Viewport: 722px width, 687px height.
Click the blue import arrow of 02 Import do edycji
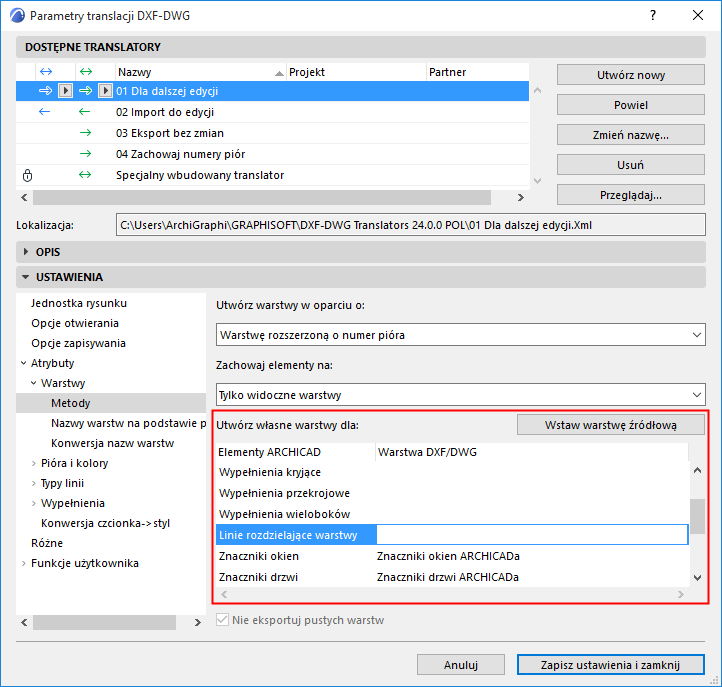coord(44,111)
